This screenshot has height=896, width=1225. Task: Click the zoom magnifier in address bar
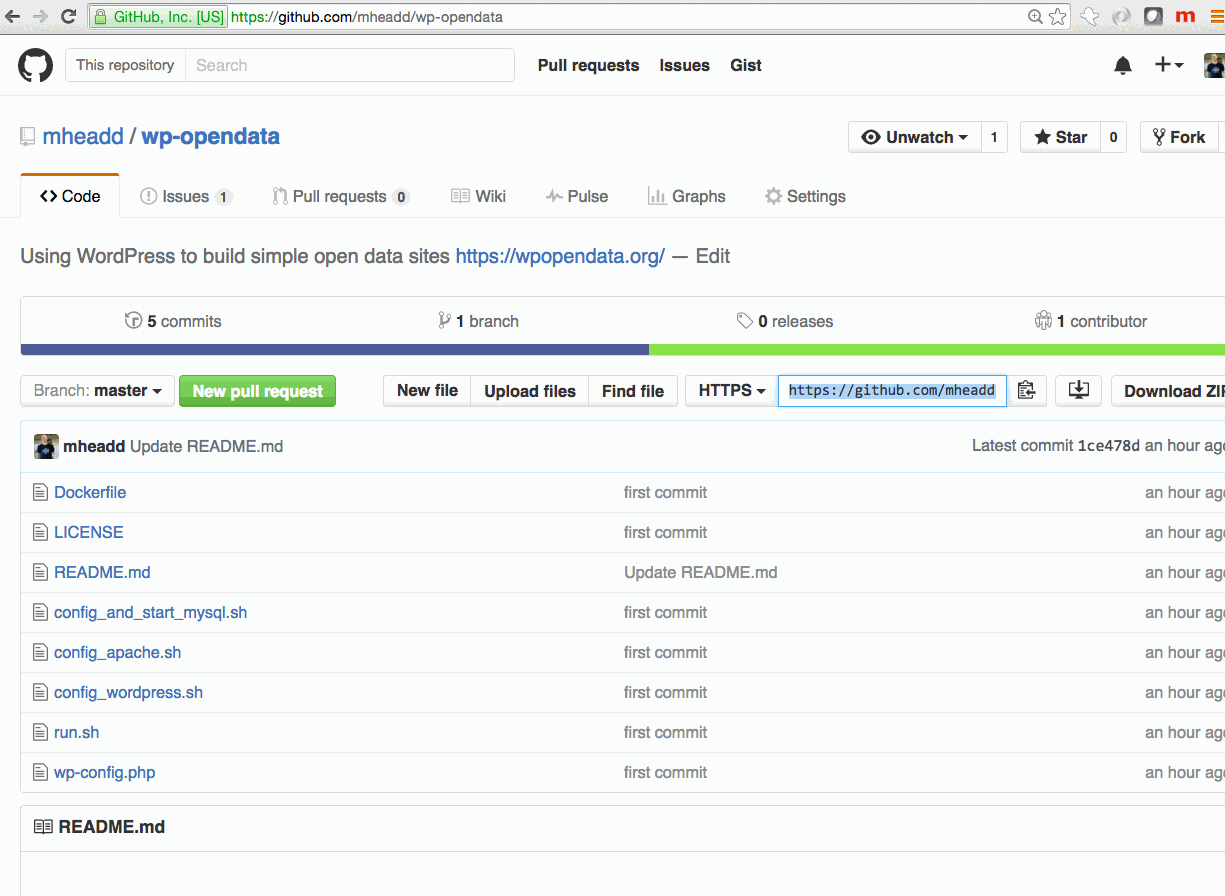point(1036,16)
